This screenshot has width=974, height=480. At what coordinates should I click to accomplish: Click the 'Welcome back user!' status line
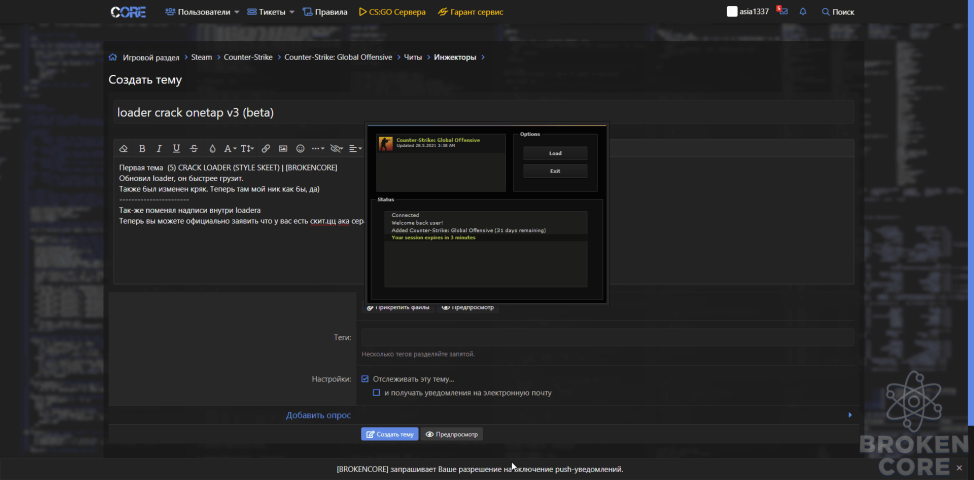(x=417, y=222)
